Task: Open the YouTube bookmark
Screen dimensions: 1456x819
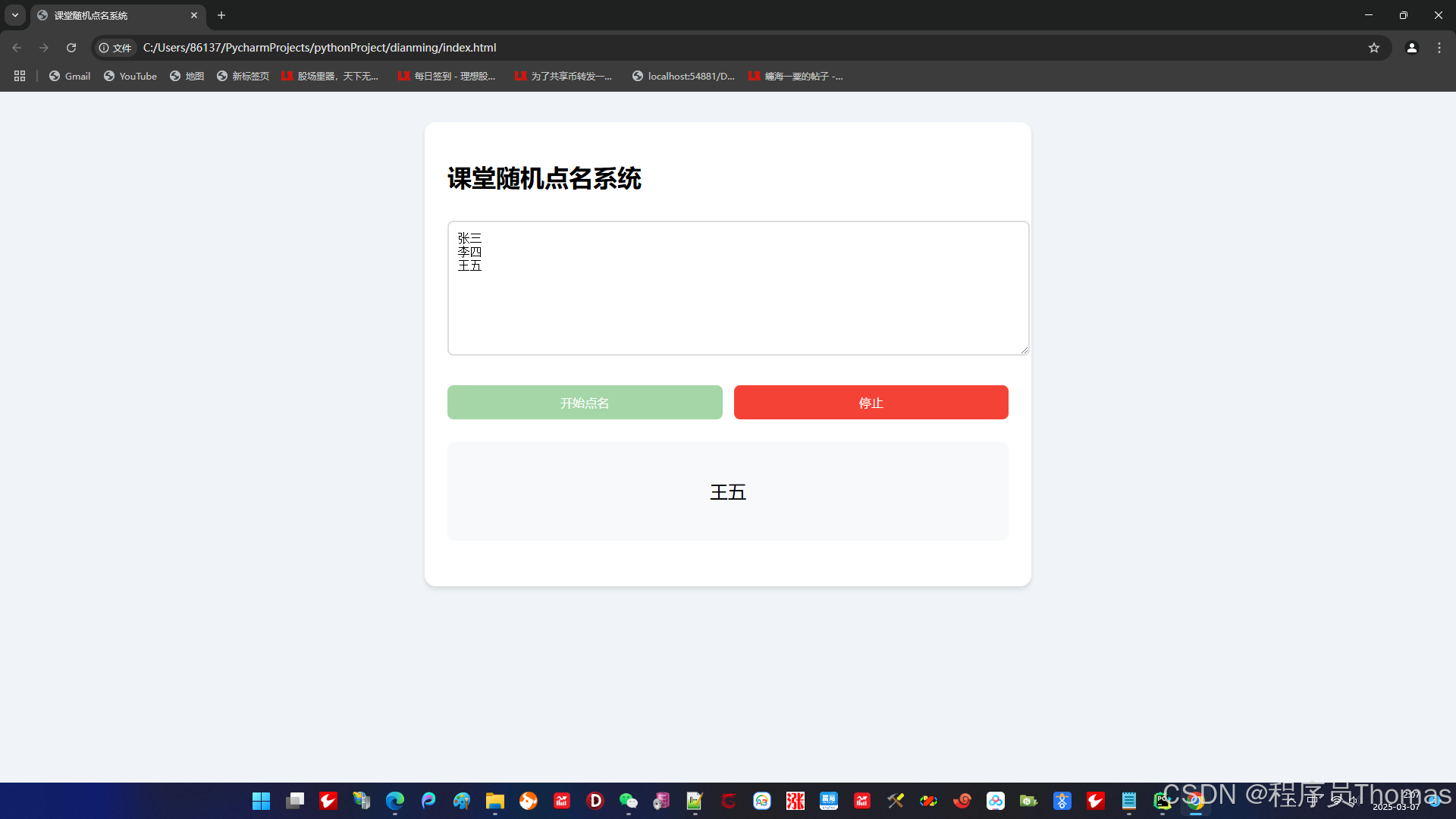Action: click(130, 76)
